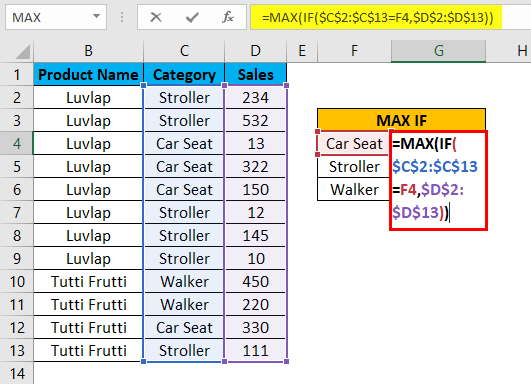The width and height of the screenshot is (531, 384).
Task: Click the Category header cell
Action: [x=184, y=74]
